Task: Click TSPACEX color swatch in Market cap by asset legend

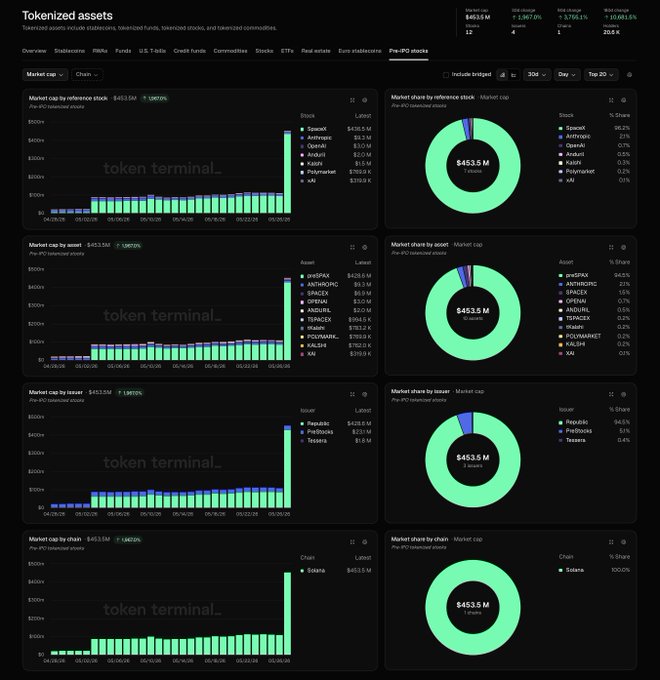Action: point(302,320)
